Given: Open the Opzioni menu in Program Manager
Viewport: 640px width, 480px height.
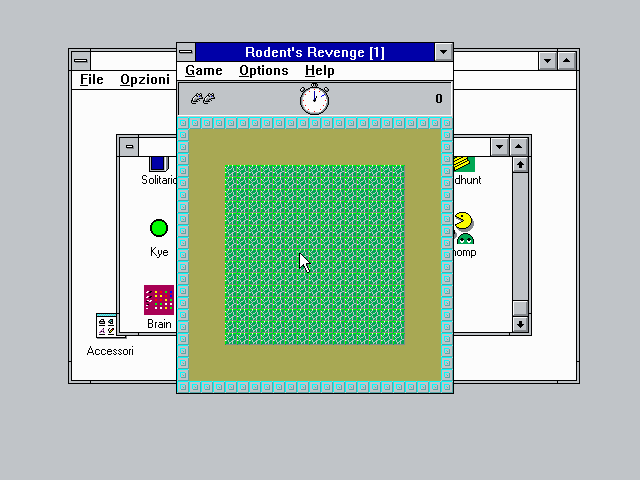Looking at the screenshot, I should point(145,79).
